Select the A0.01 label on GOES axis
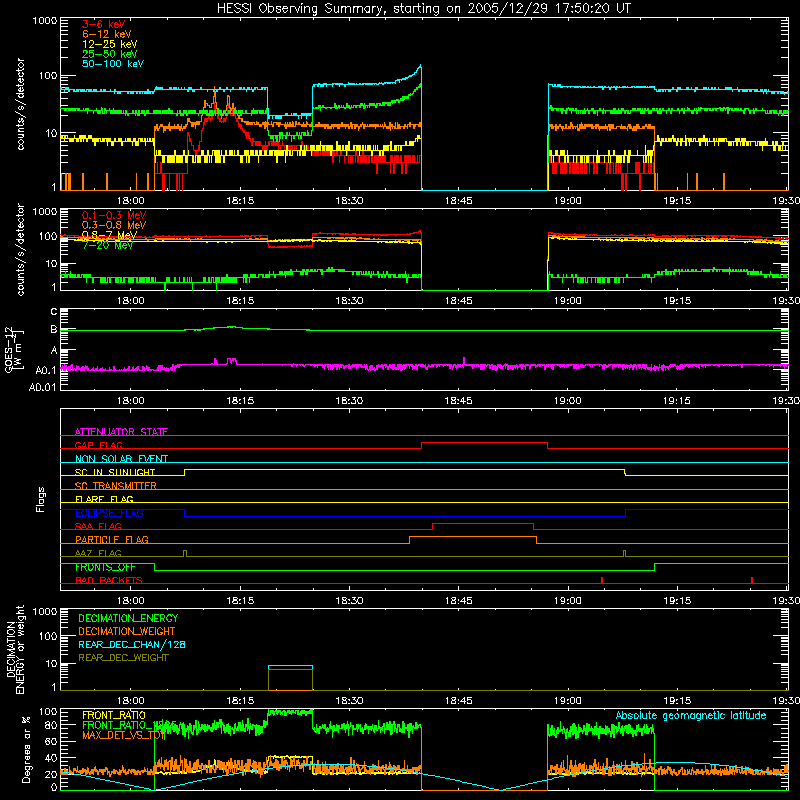This screenshot has width=800, height=800. click(x=42, y=387)
